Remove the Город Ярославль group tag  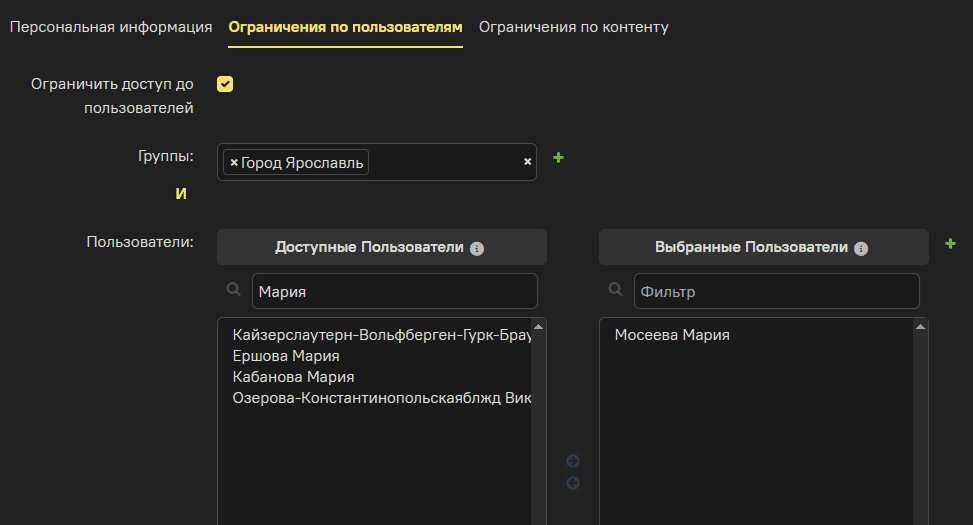[x=234, y=162]
